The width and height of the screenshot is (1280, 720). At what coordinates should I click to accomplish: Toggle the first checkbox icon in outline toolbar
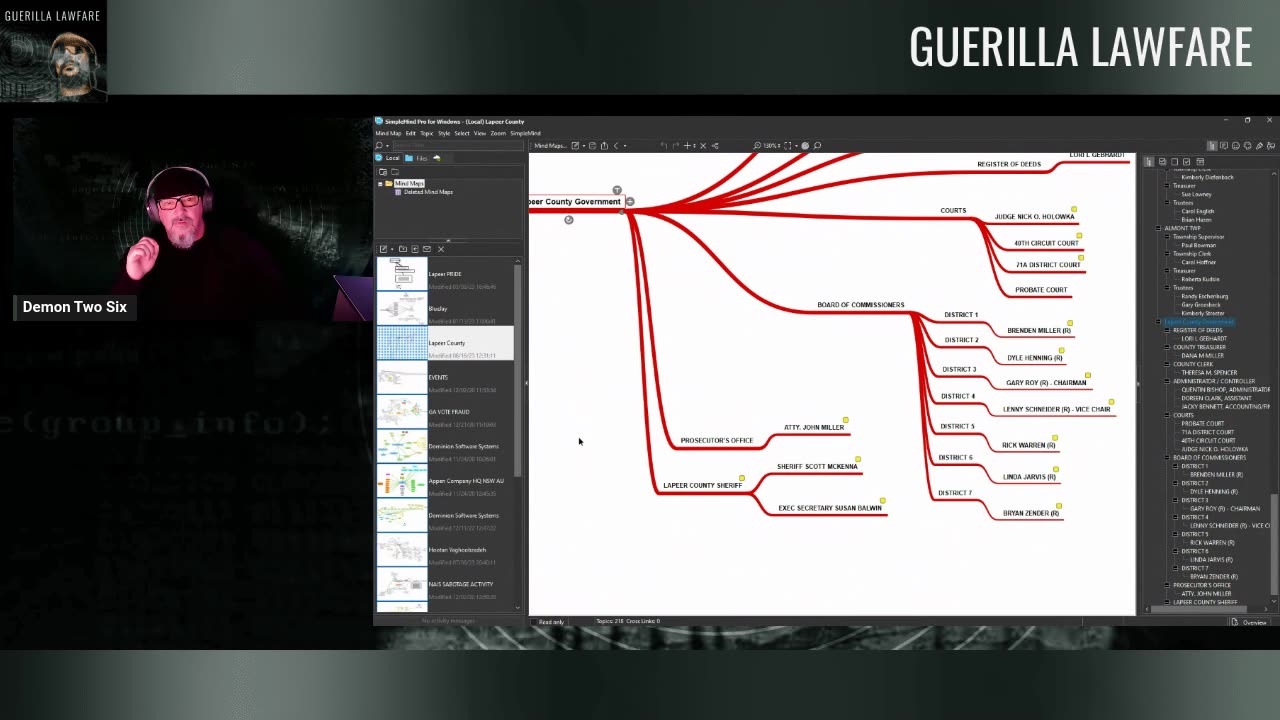pyautogui.click(x=1162, y=162)
